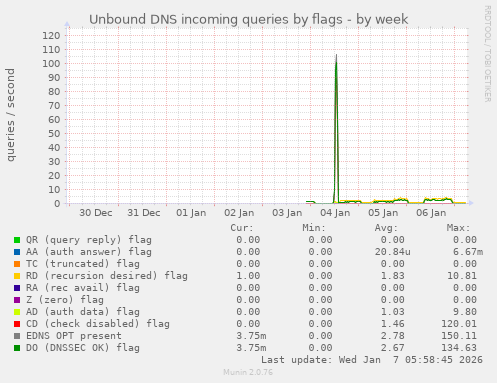The width and height of the screenshot is (497, 383).
Task: Click the '50' y-axis tick label
Action: 54,134
